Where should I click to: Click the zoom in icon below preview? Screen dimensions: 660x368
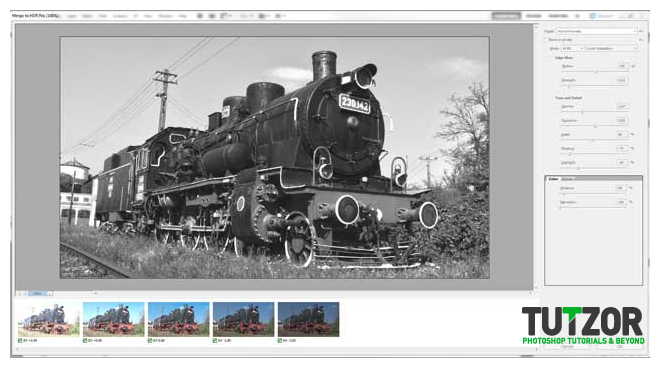(25, 293)
